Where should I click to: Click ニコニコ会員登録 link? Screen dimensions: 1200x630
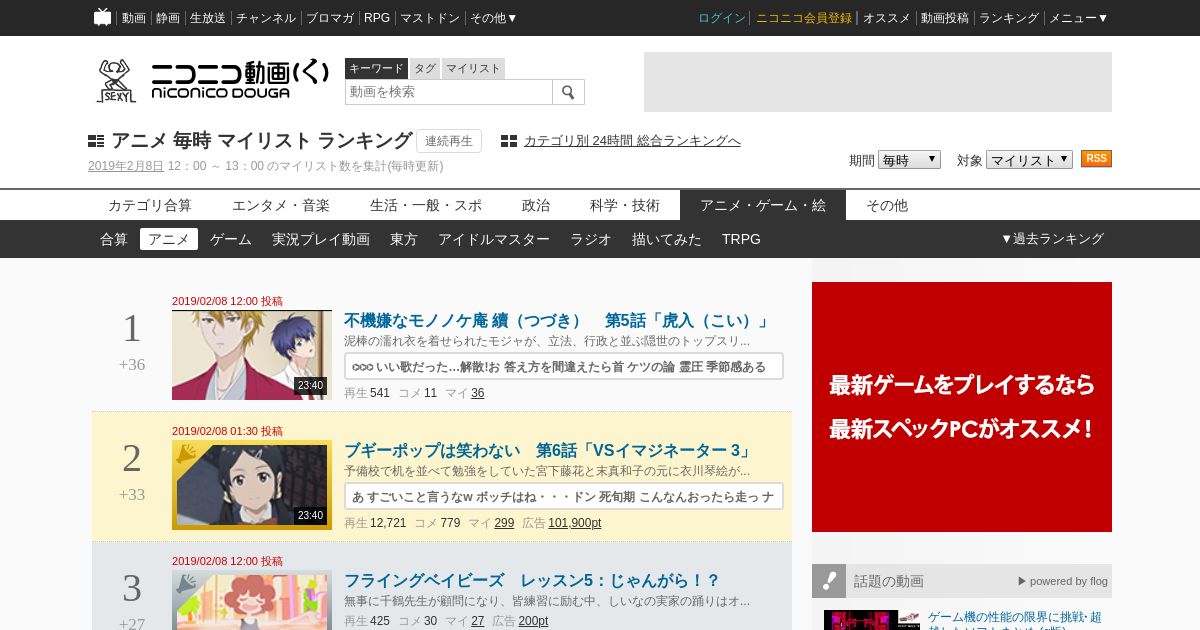(x=804, y=18)
